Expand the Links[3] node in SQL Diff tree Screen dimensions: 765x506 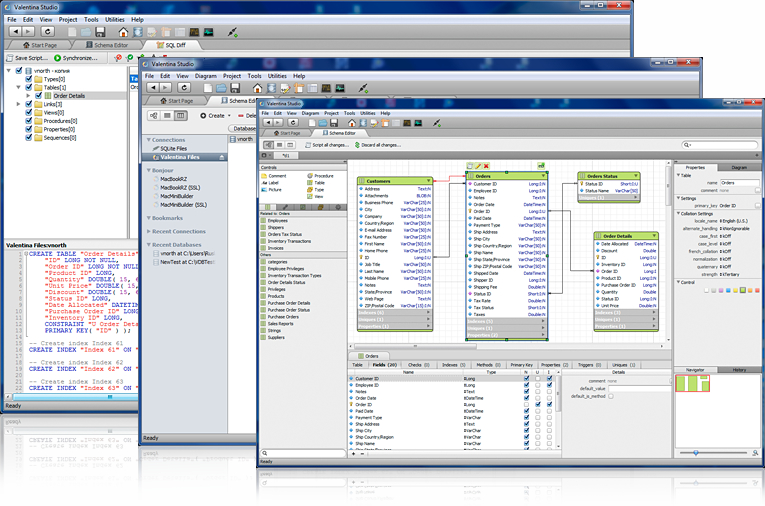click(x=19, y=104)
